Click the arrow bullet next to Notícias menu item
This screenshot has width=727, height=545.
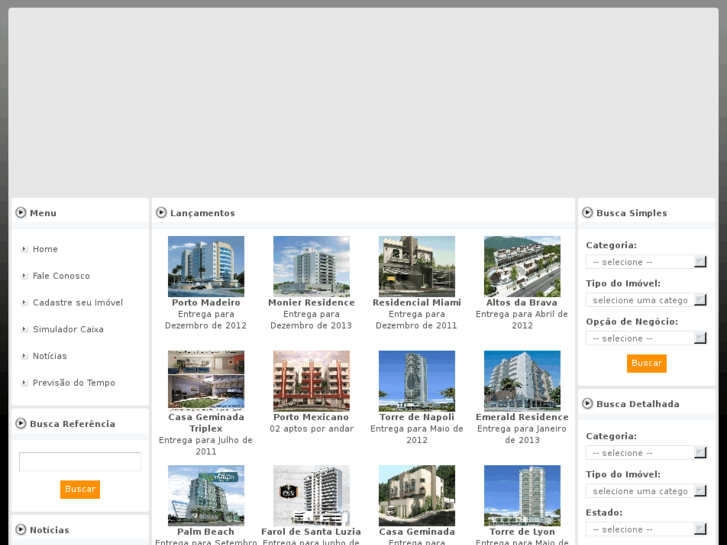[x=24, y=356]
